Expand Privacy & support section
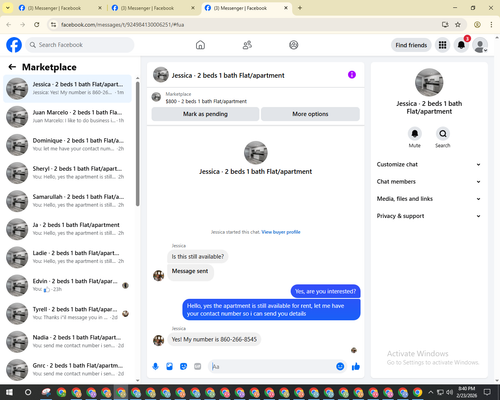This screenshot has width=500, height=400. tap(429, 216)
